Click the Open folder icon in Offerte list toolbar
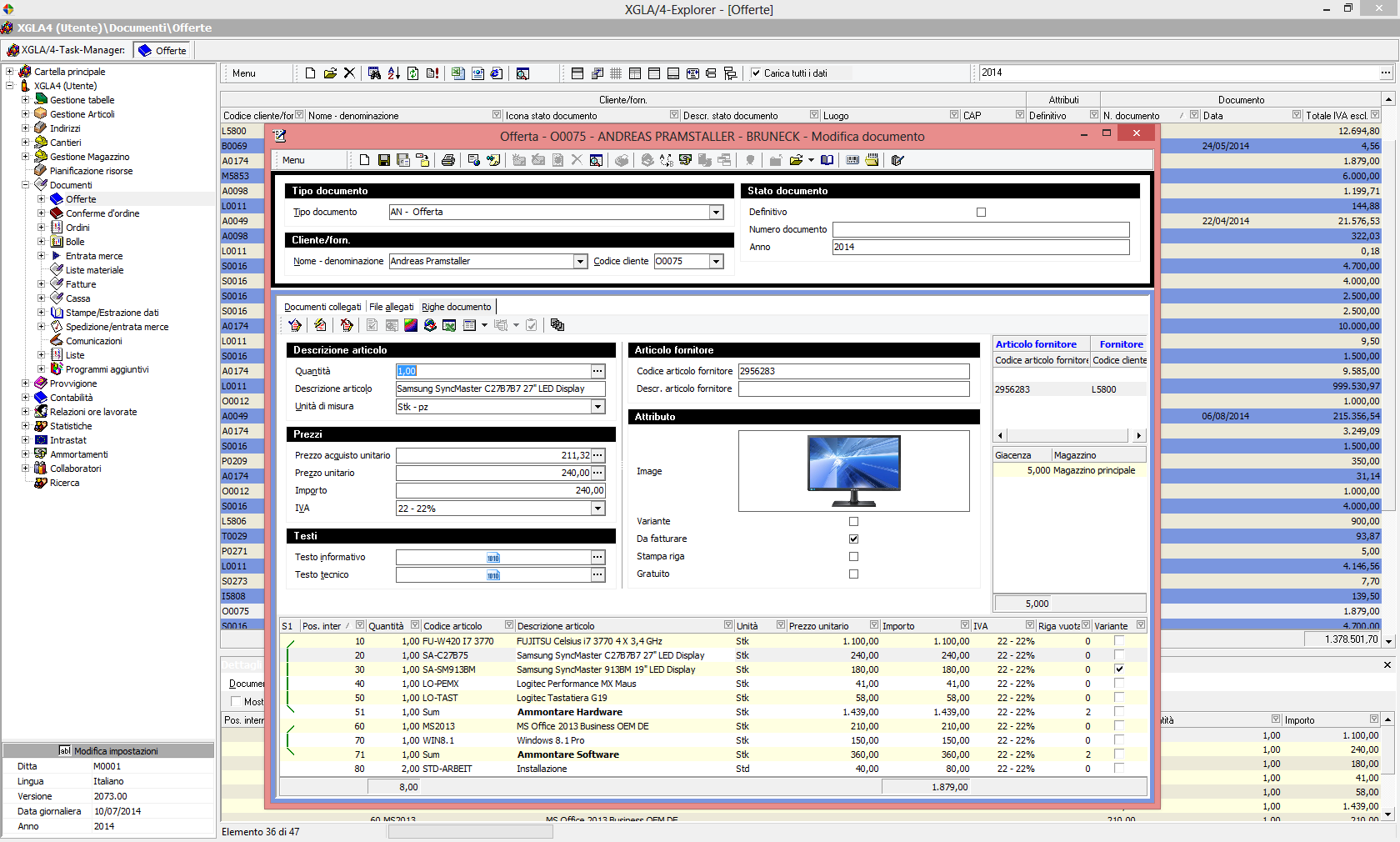This screenshot has height=842, width=1400. [x=330, y=73]
